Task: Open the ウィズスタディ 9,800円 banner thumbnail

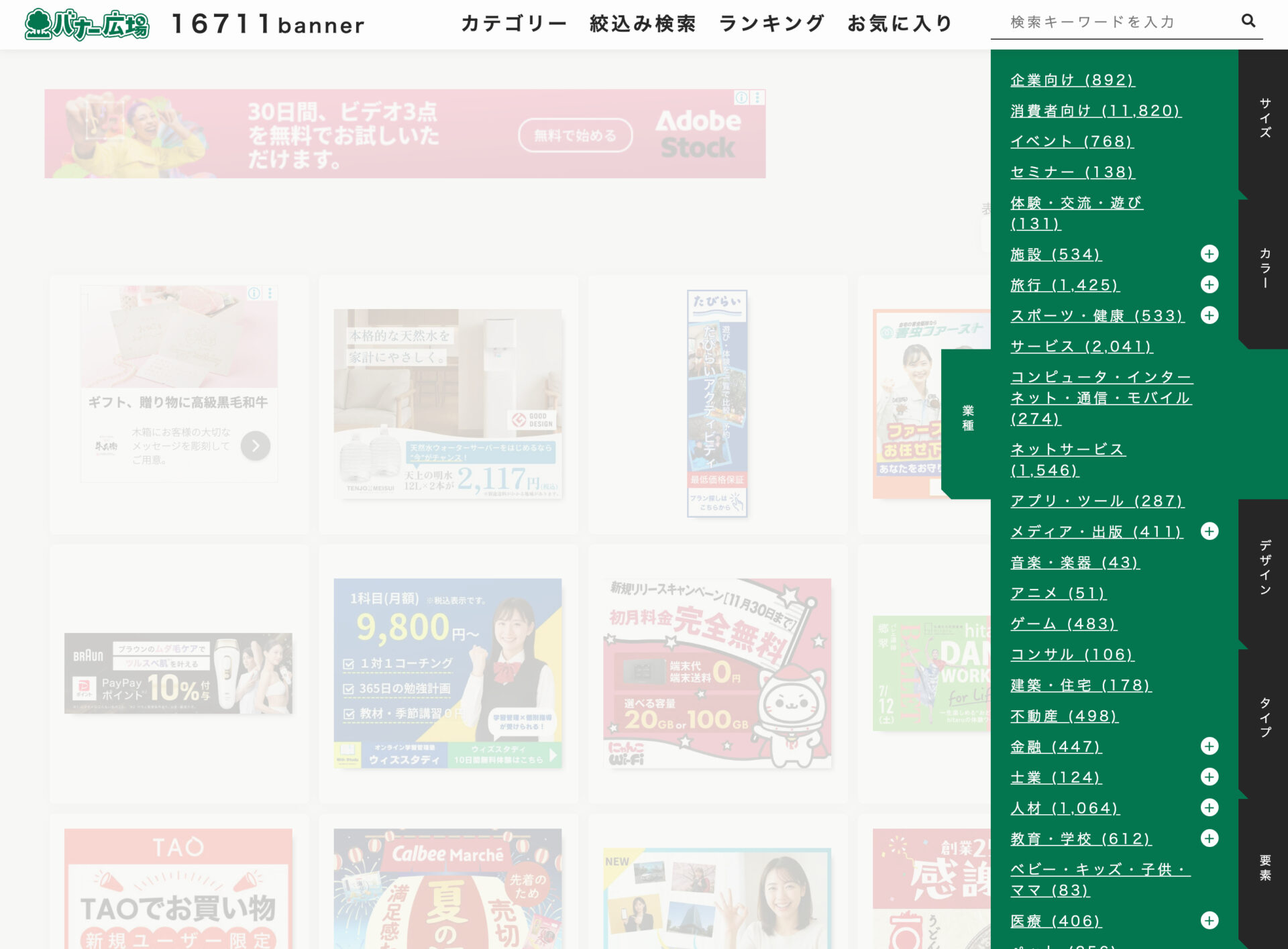Action: [x=447, y=673]
